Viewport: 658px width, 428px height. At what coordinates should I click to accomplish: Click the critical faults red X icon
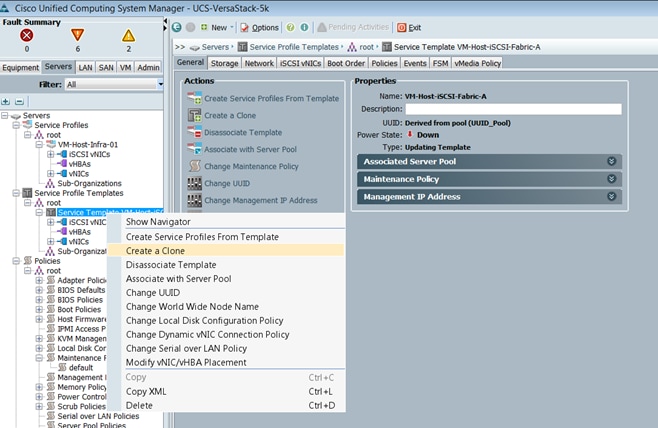(26, 35)
